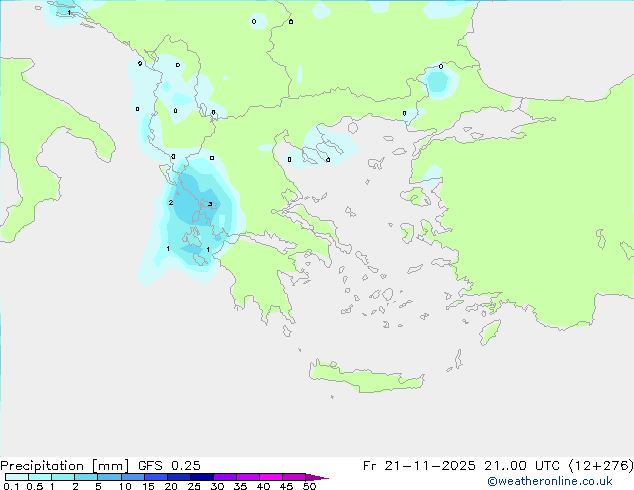Screen dimensions: 634x490
Task: Click the 40–45 mm magenta legend swatch
Action: [x=271, y=477]
